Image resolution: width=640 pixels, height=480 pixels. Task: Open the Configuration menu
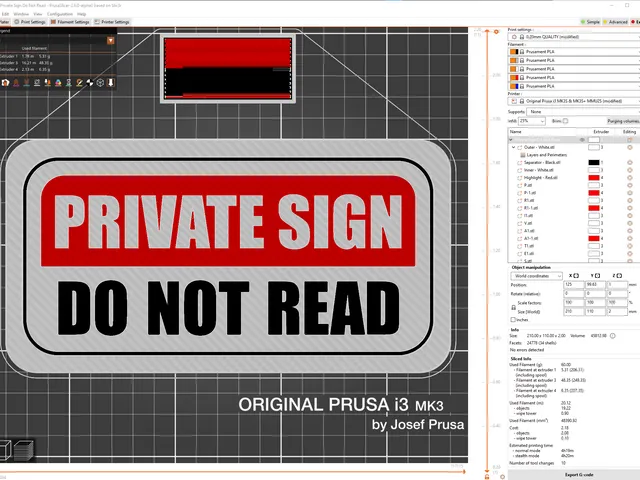[60, 14]
